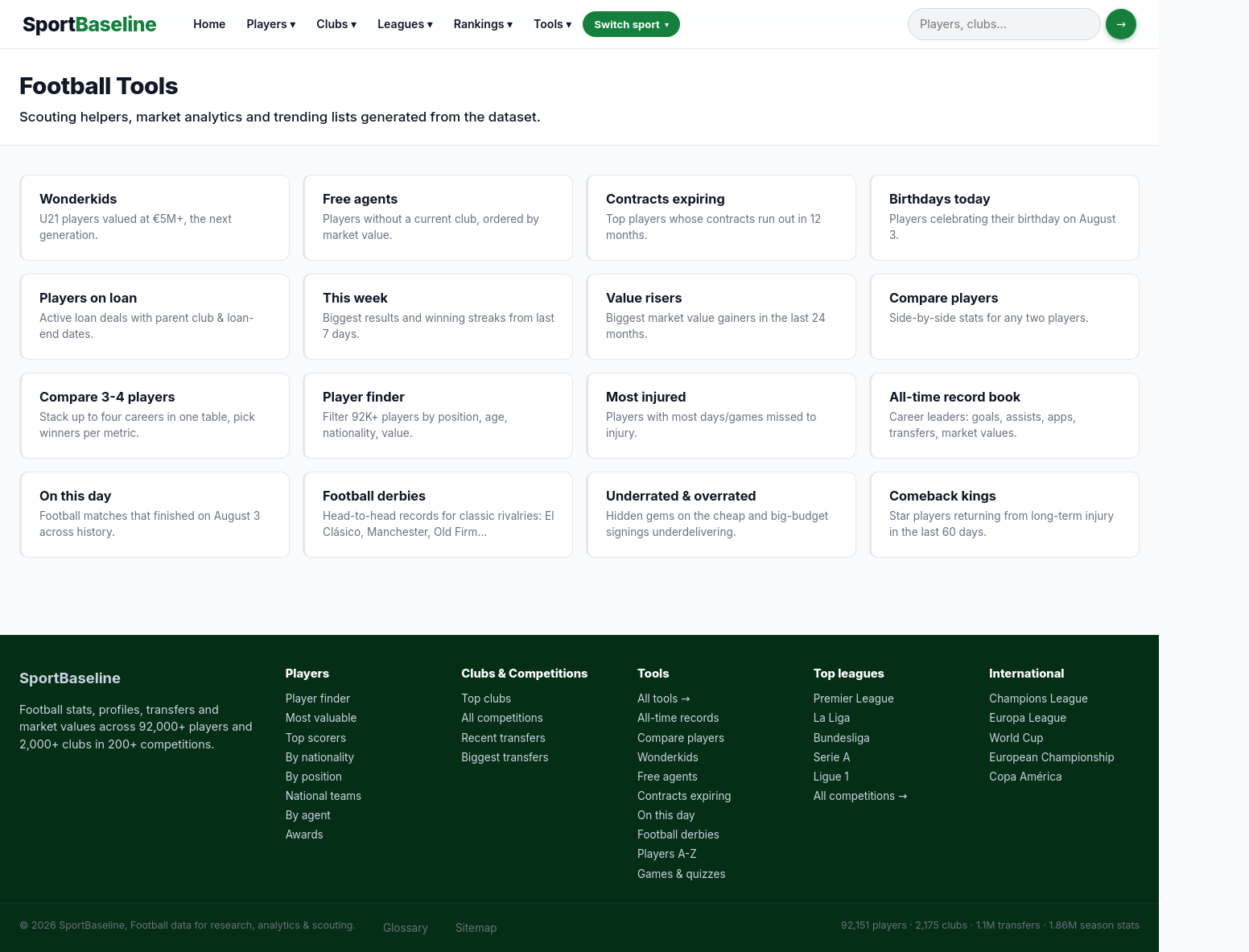
Task: Click the green arrow search submit button
Action: point(1120,24)
